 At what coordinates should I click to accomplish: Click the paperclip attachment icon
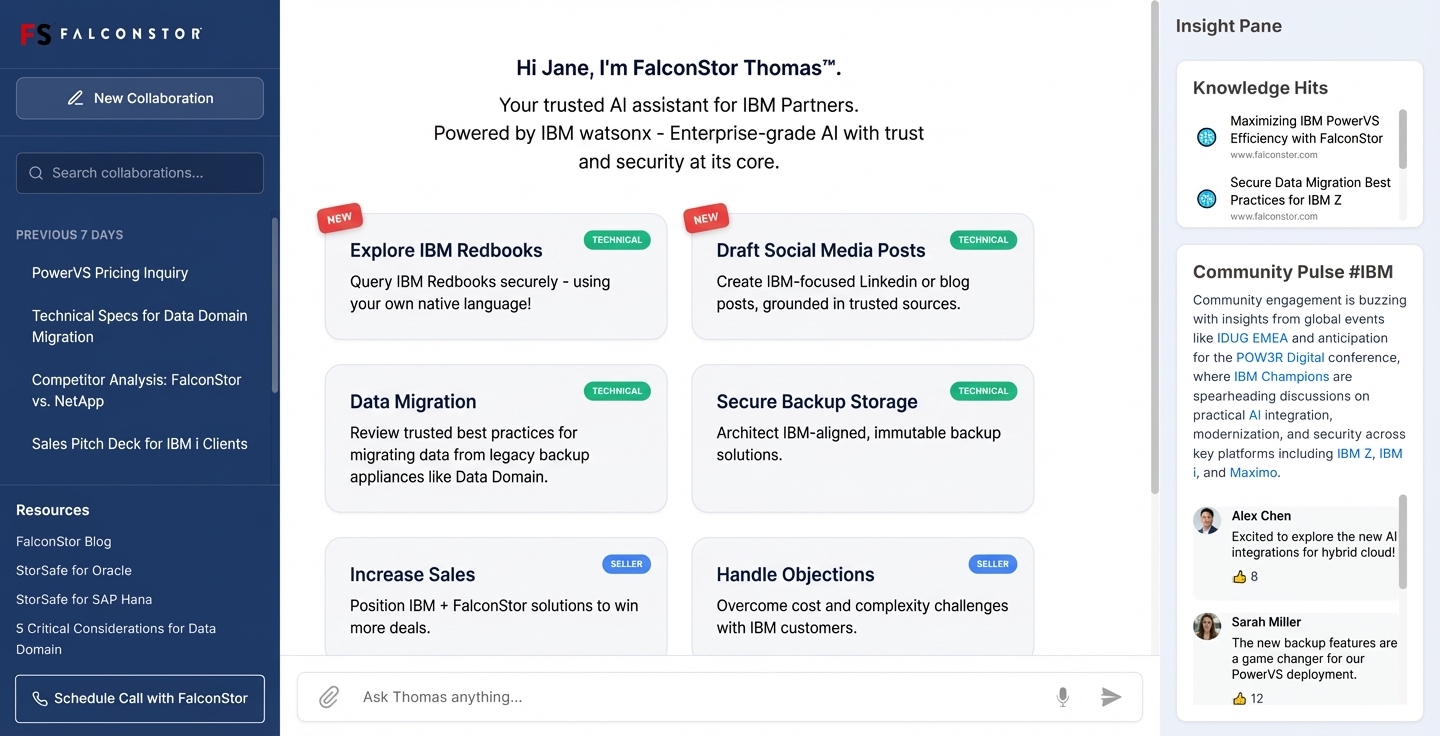[x=329, y=697]
